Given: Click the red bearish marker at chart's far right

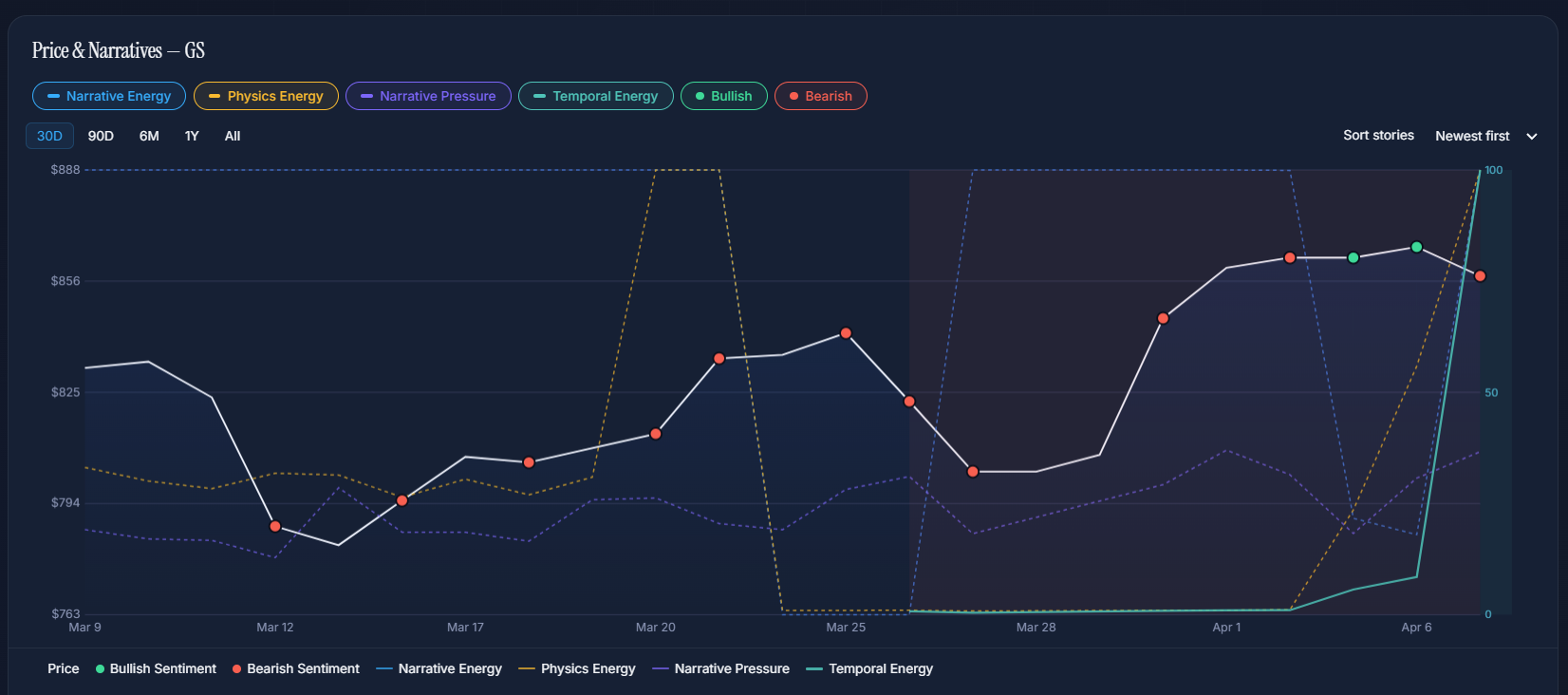Looking at the screenshot, I should (x=1480, y=276).
